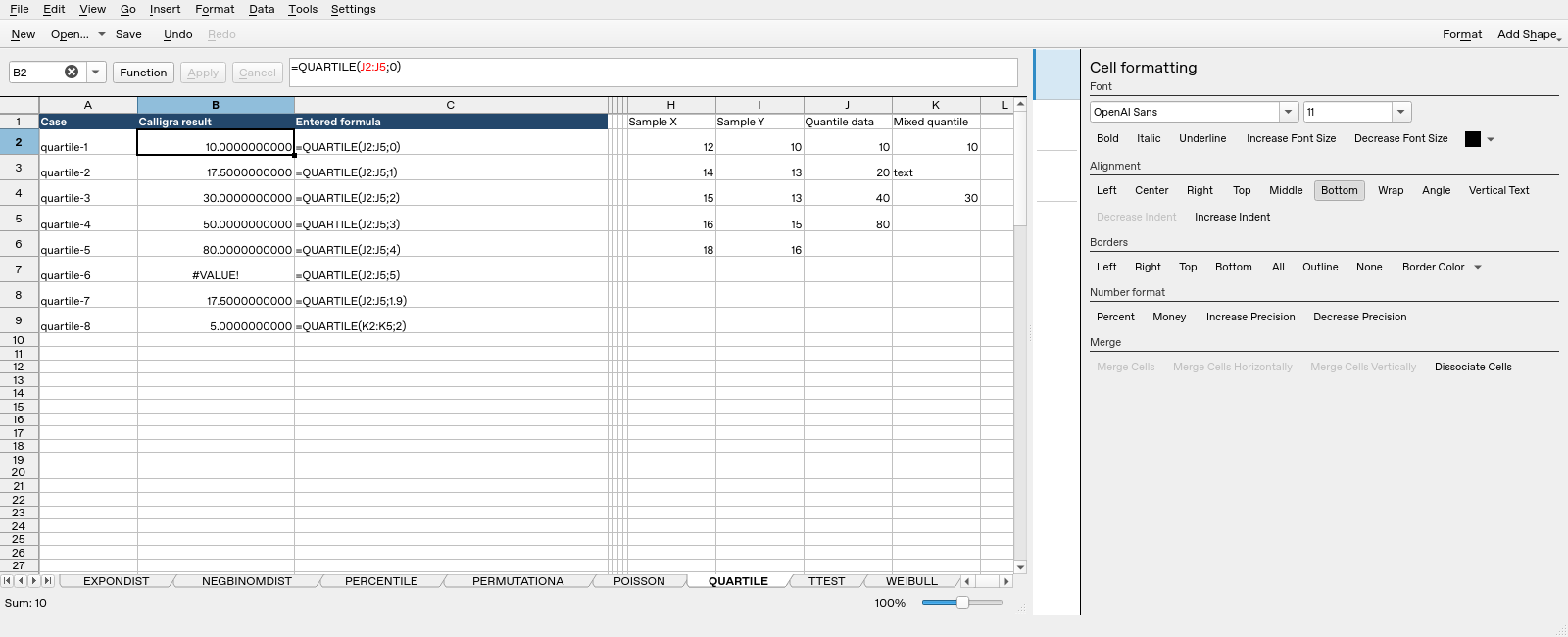The height and width of the screenshot is (637, 1568).
Task: Switch to the EXPONDIST sheet tab
Action: [116, 581]
